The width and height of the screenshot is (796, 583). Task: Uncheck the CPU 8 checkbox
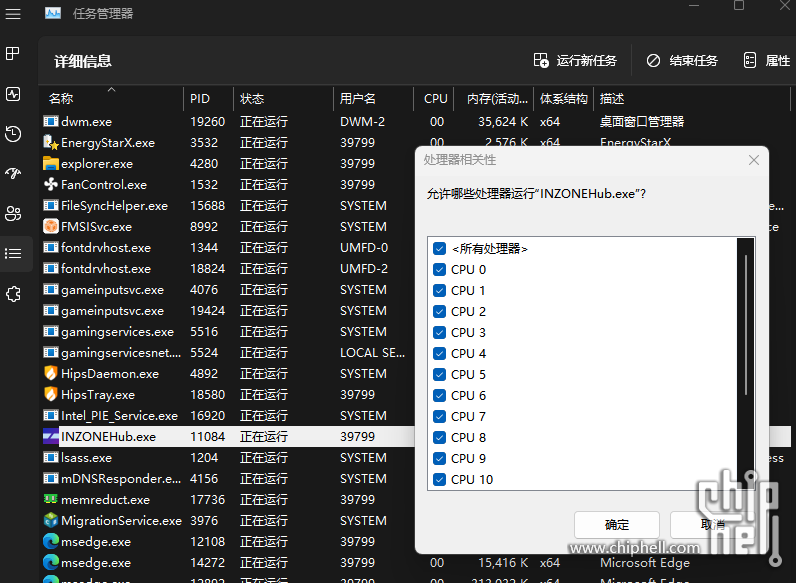point(440,438)
